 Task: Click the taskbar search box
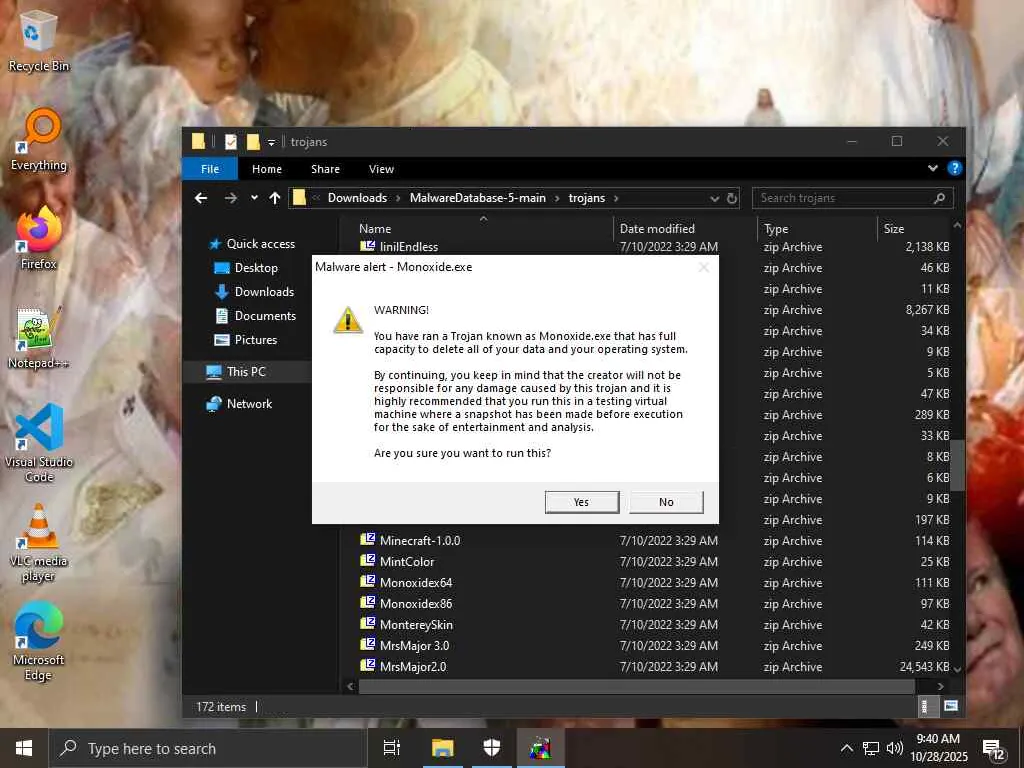click(208, 748)
